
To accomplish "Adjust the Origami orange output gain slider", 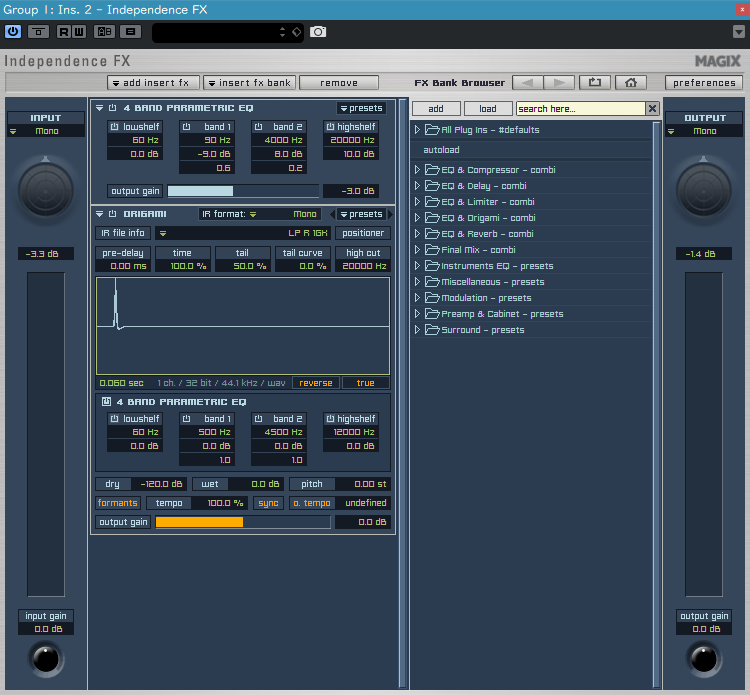I will pos(243,522).
